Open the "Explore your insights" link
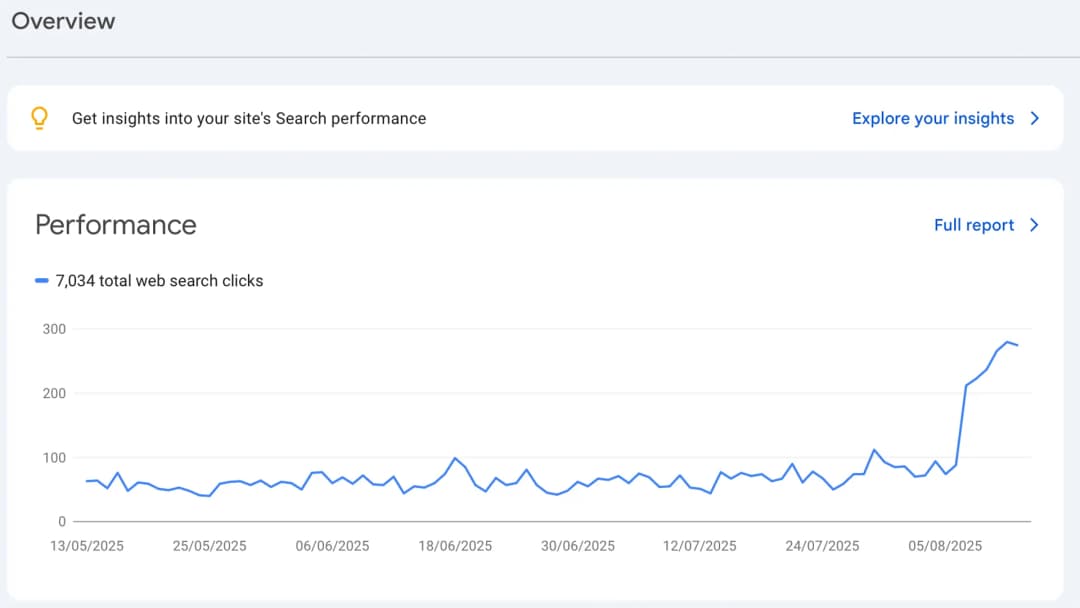 (x=932, y=118)
